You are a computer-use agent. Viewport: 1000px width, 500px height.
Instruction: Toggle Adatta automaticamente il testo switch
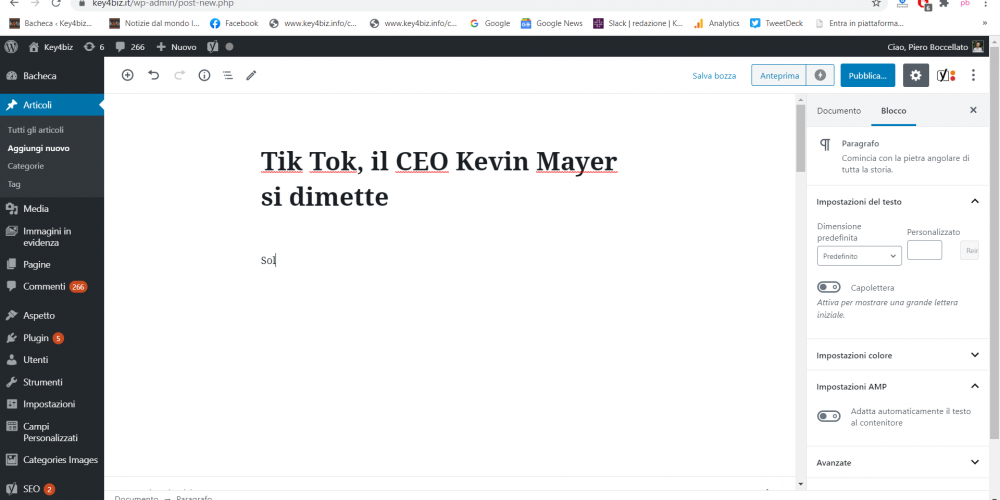(x=828, y=416)
